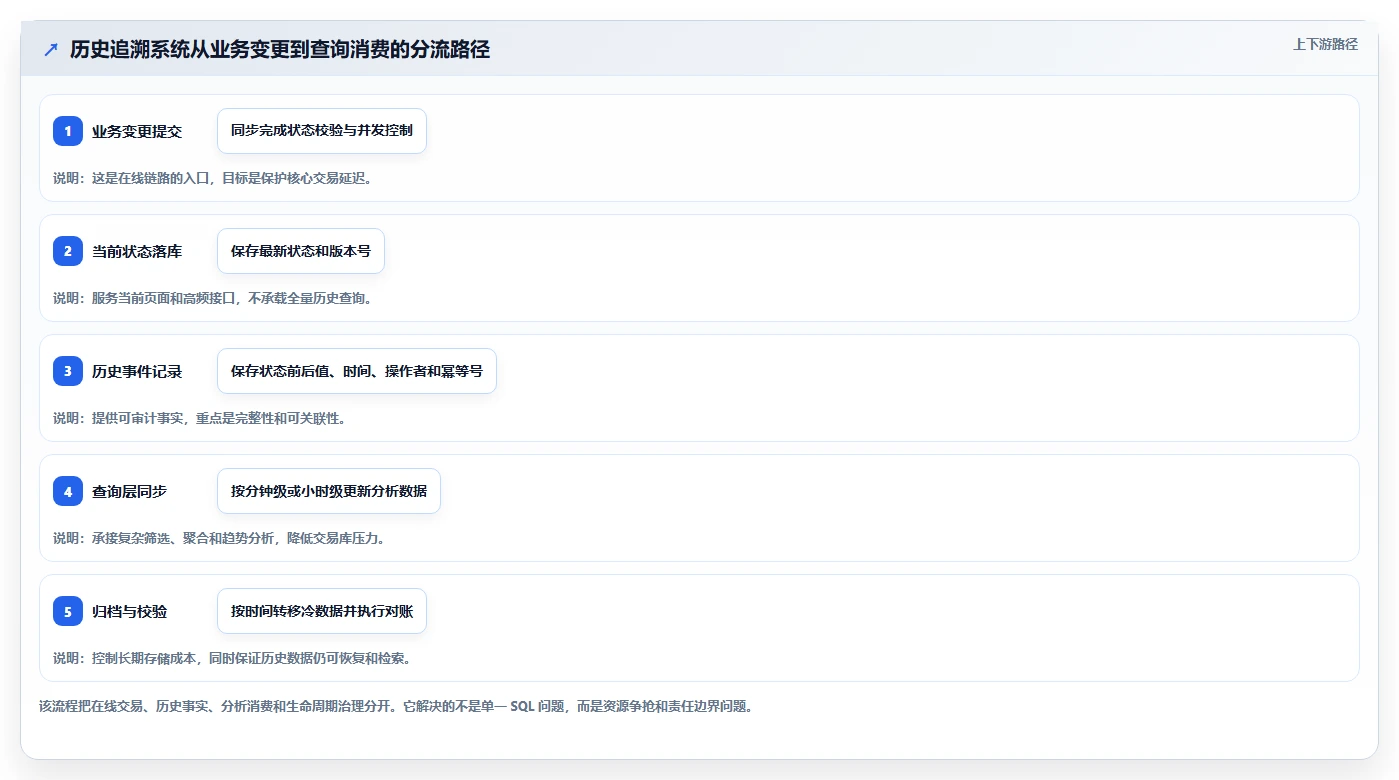Select step number 1 badge

click(x=68, y=131)
